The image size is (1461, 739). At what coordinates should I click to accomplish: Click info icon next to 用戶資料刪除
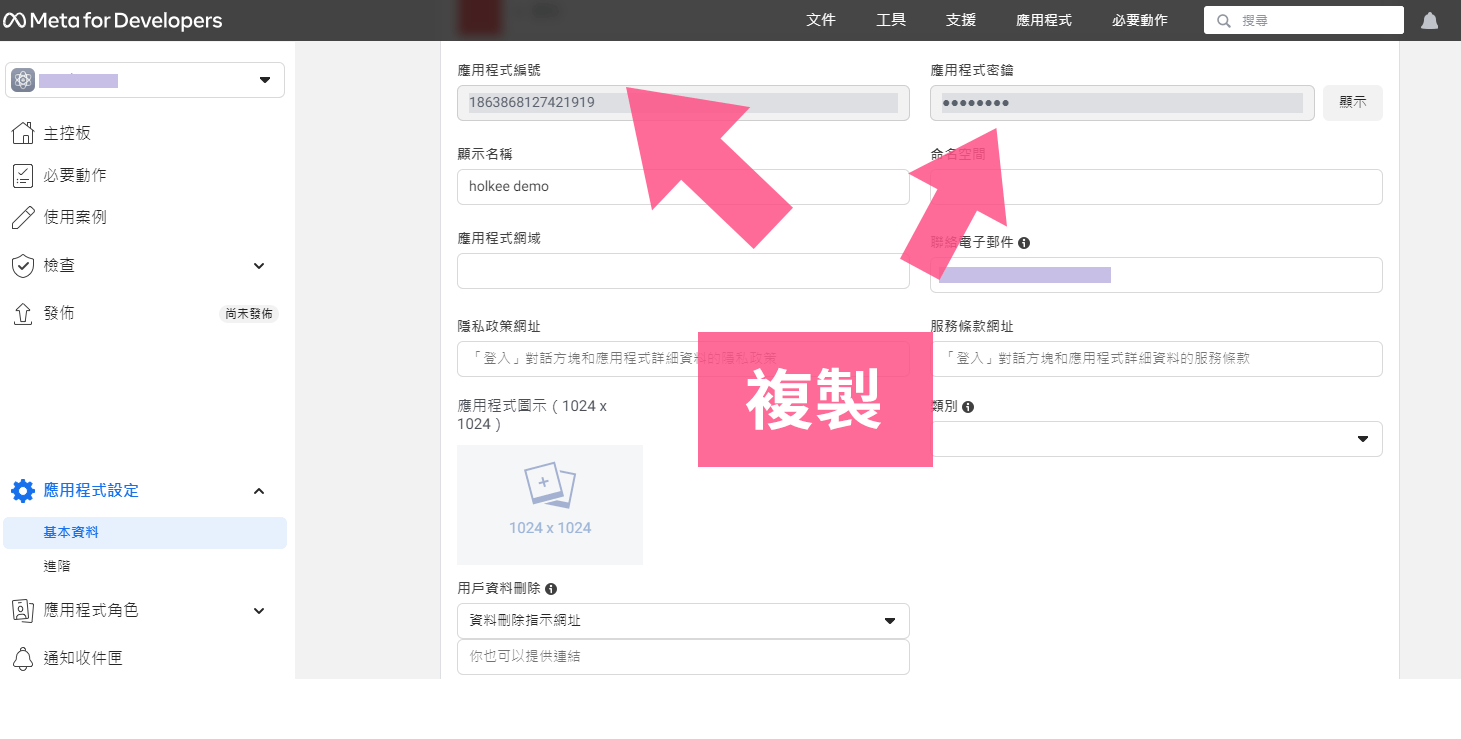click(551, 589)
